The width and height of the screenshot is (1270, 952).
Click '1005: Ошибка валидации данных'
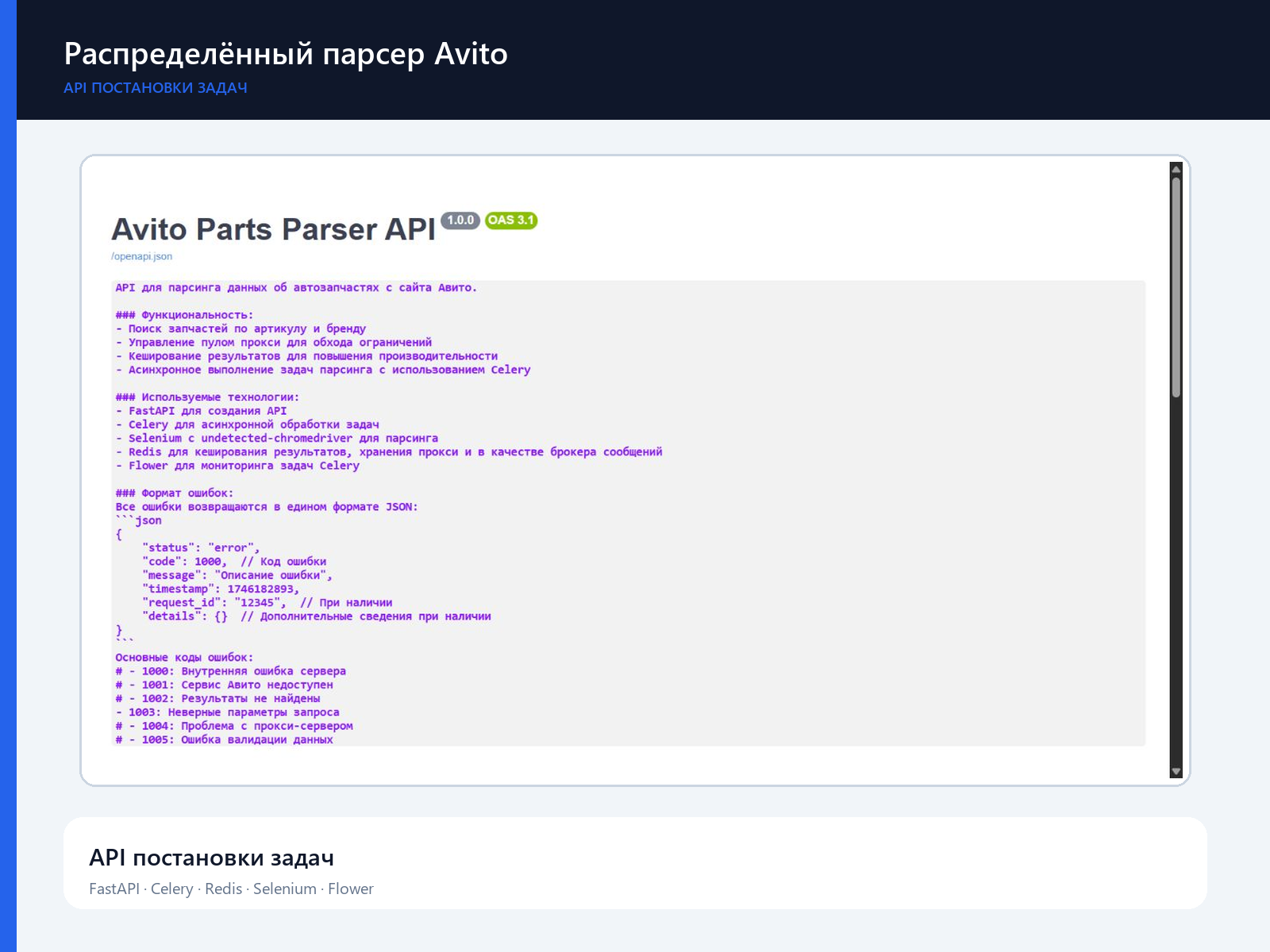(237, 739)
